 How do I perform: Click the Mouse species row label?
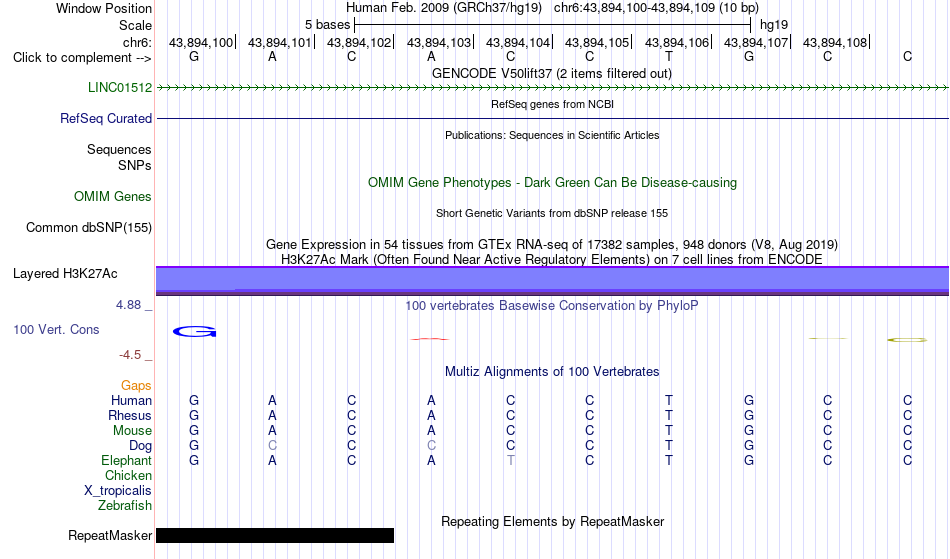tap(132, 431)
